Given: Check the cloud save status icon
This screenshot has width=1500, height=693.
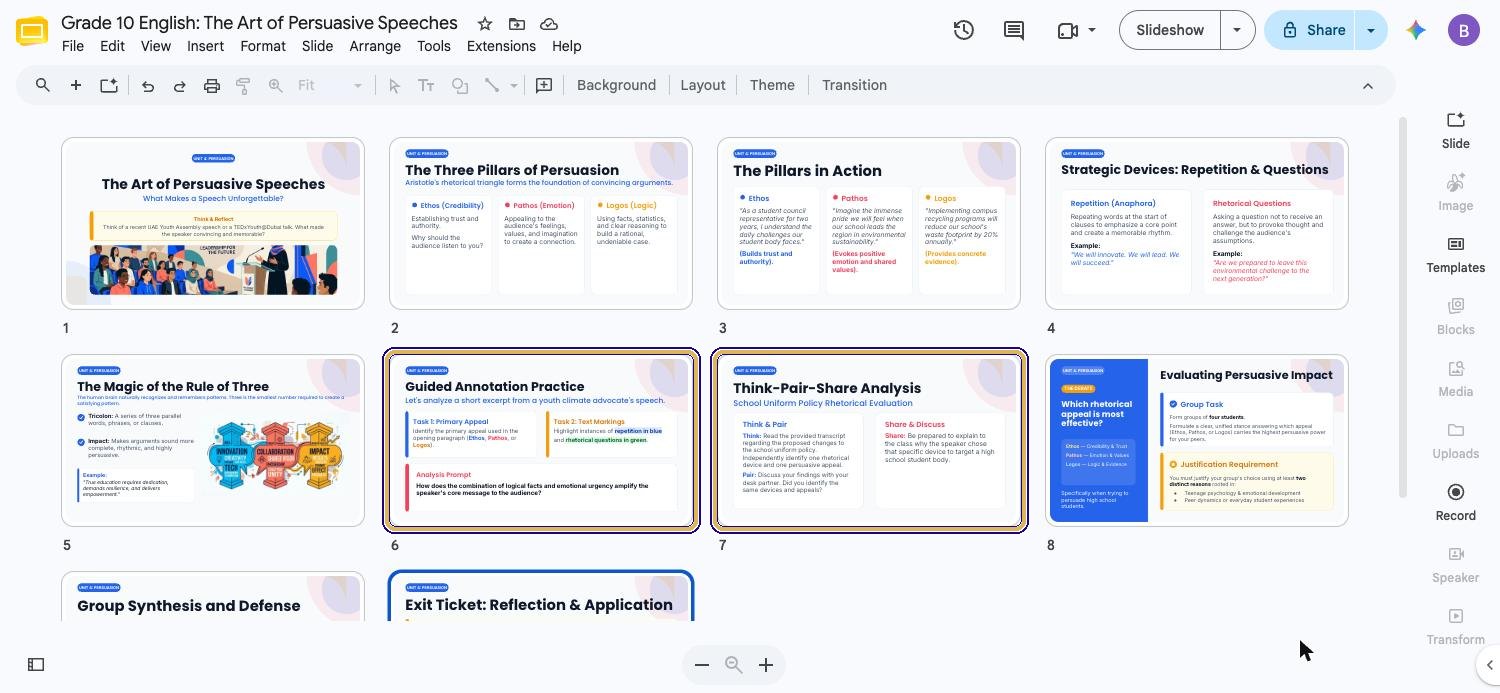Looking at the screenshot, I should pos(548,24).
